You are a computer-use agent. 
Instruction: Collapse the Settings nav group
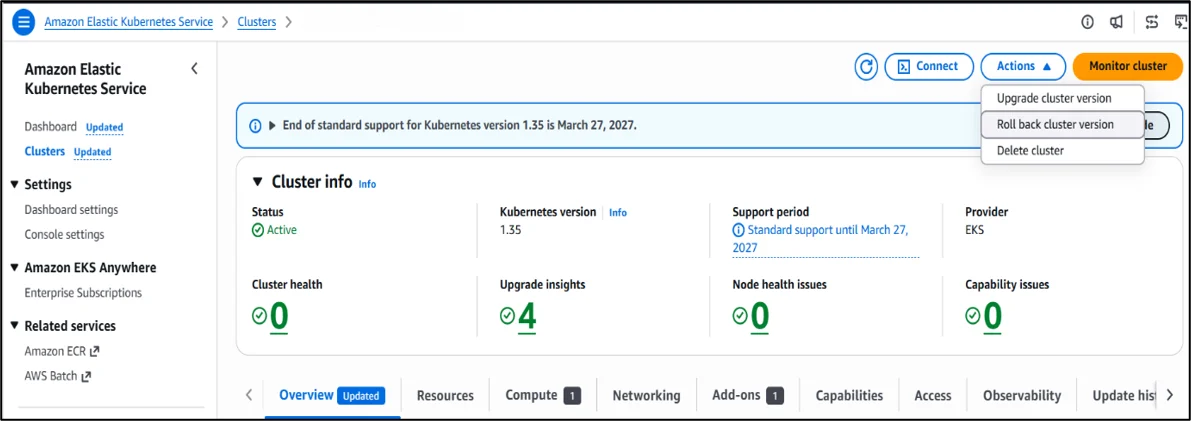pos(14,185)
